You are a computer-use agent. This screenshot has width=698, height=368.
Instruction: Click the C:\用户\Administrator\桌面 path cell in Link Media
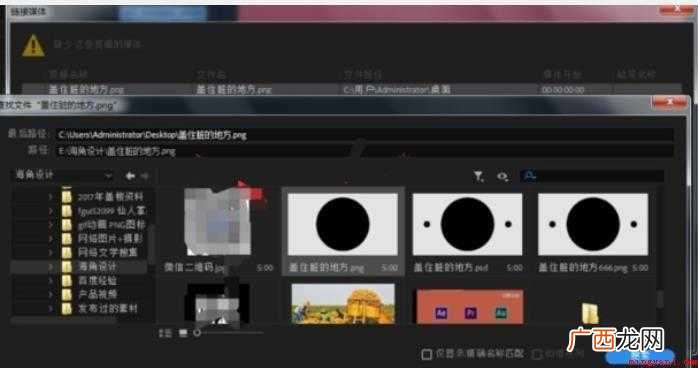tap(396, 89)
